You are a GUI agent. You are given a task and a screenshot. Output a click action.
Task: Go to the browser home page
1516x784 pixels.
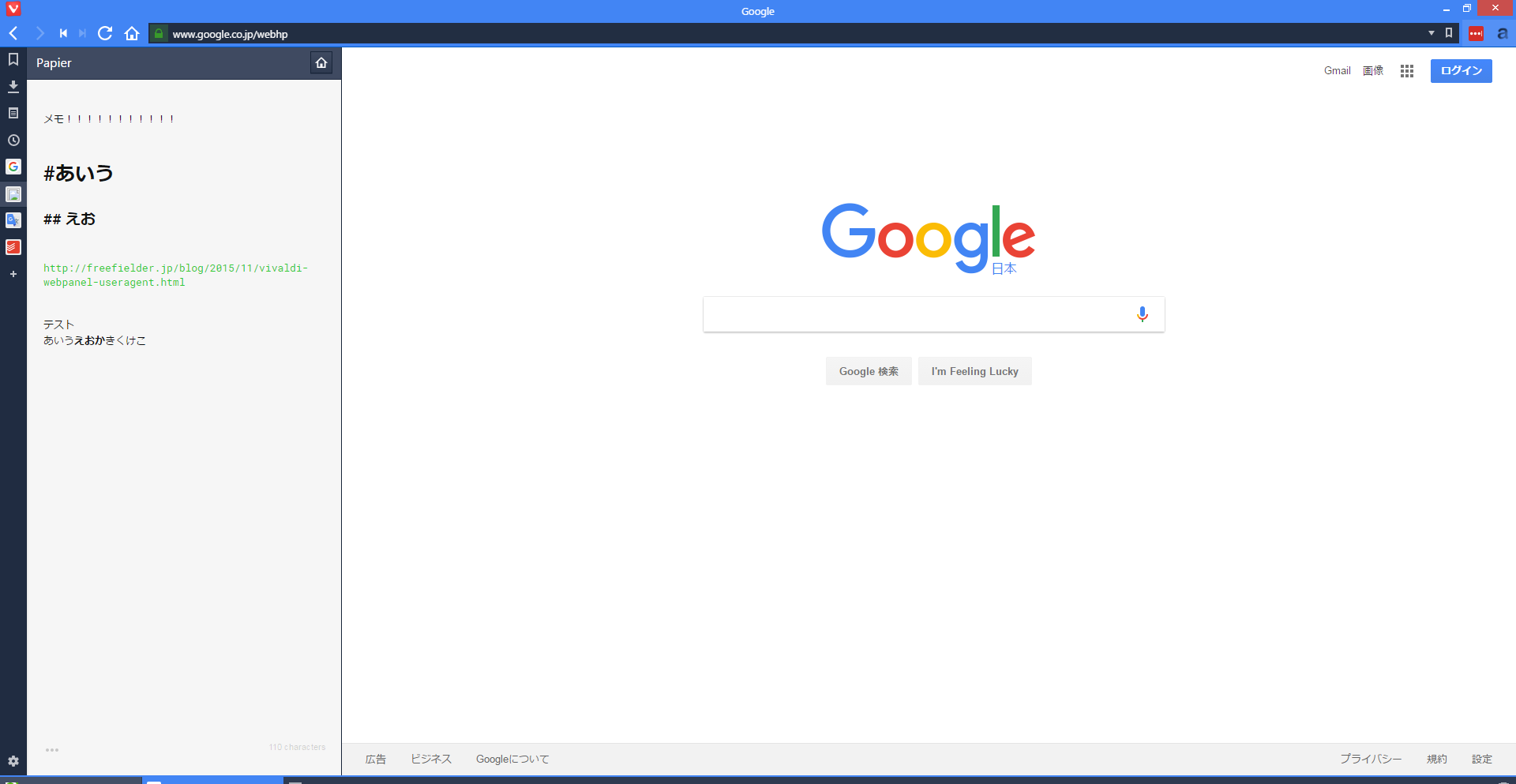tap(132, 33)
